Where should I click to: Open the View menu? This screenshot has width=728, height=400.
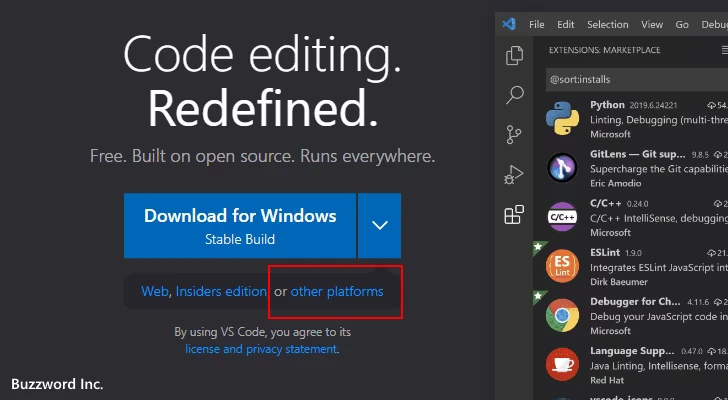coord(652,25)
